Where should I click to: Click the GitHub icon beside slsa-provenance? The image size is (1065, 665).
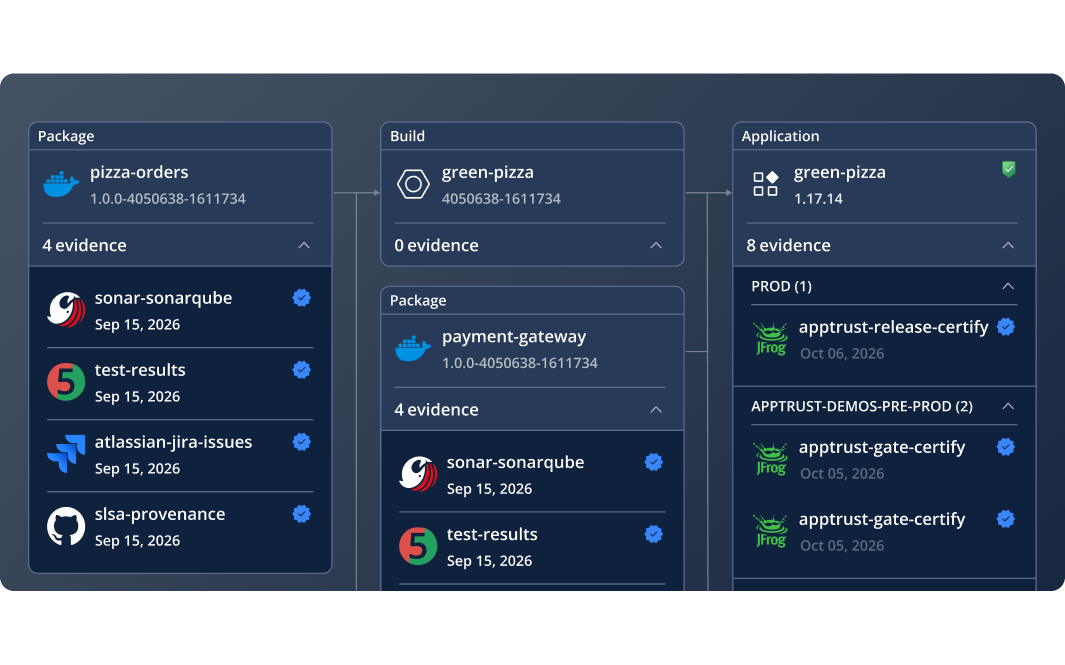click(x=66, y=526)
